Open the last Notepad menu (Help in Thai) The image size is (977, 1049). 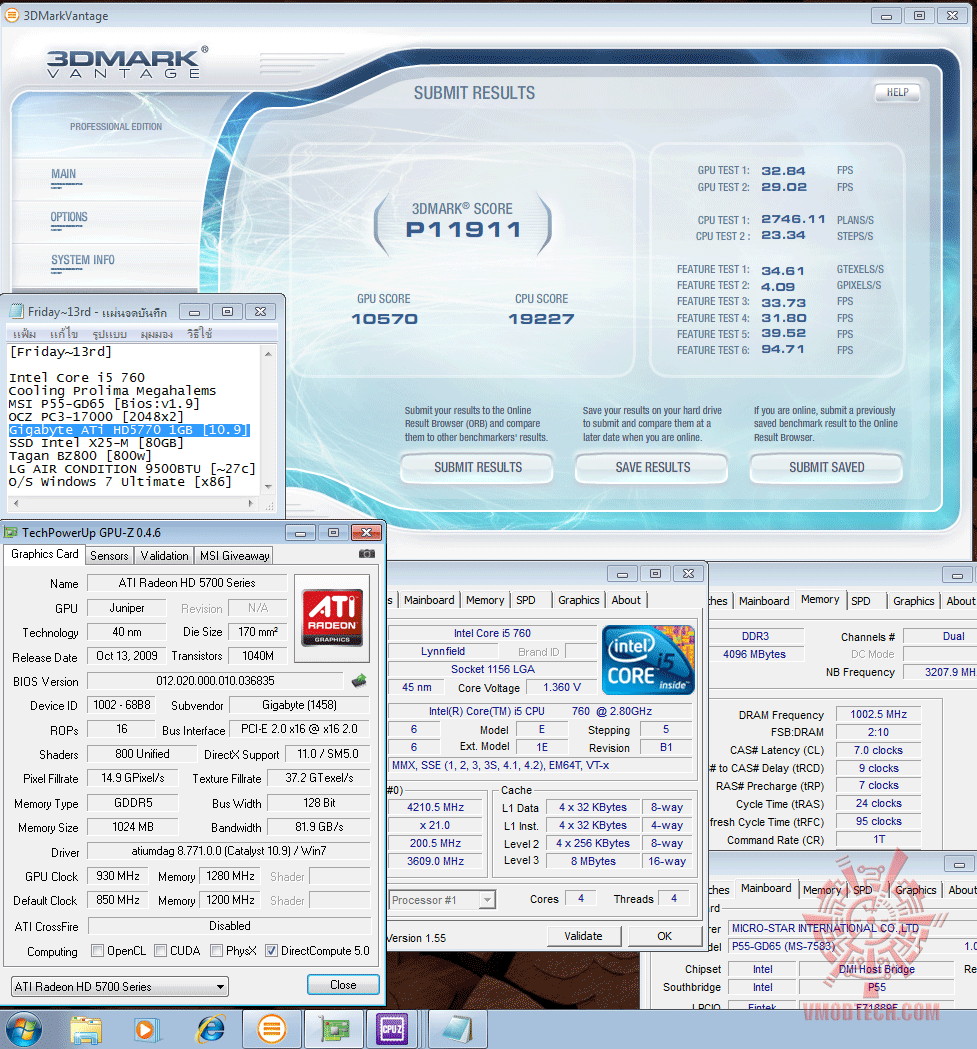[x=199, y=333]
